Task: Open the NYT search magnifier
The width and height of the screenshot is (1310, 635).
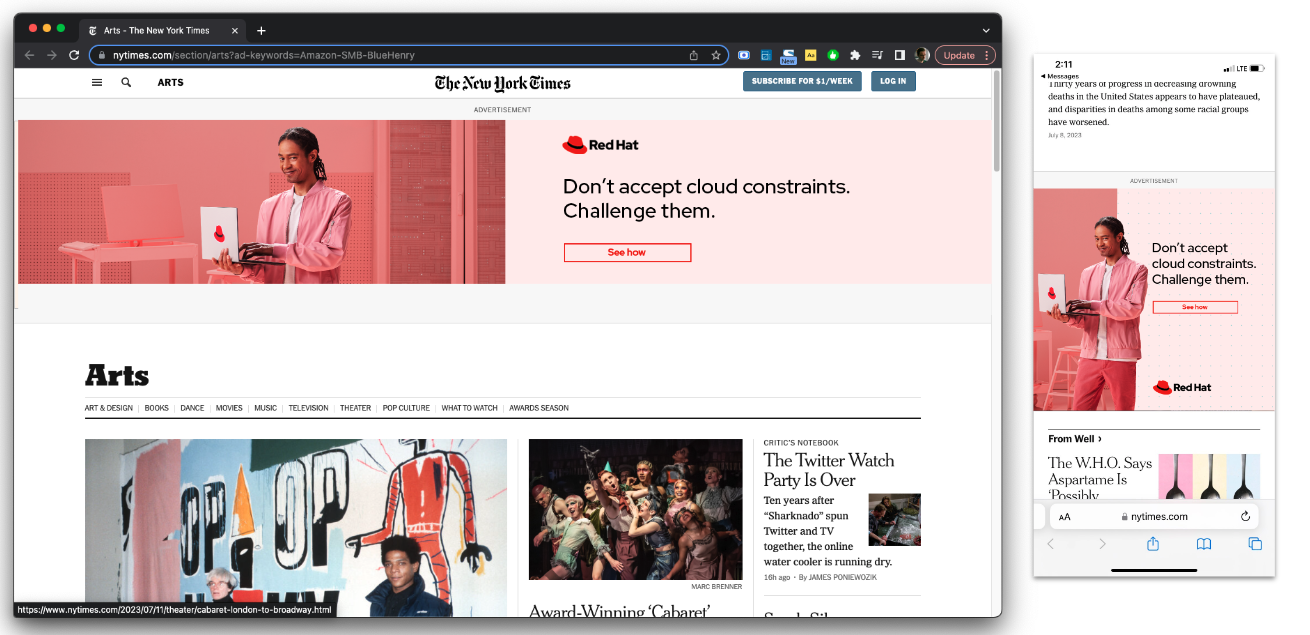Action: pos(126,82)
